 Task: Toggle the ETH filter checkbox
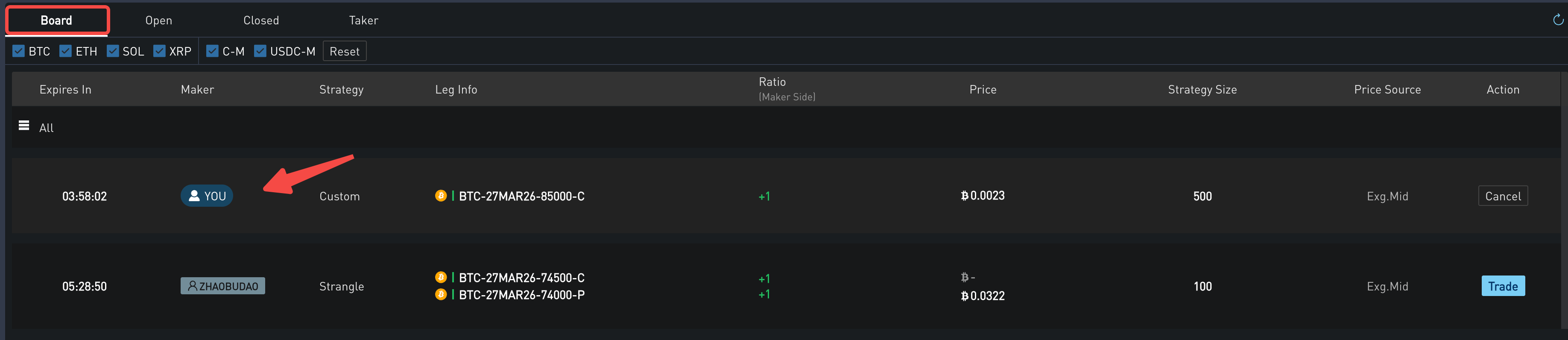[66, 51]
